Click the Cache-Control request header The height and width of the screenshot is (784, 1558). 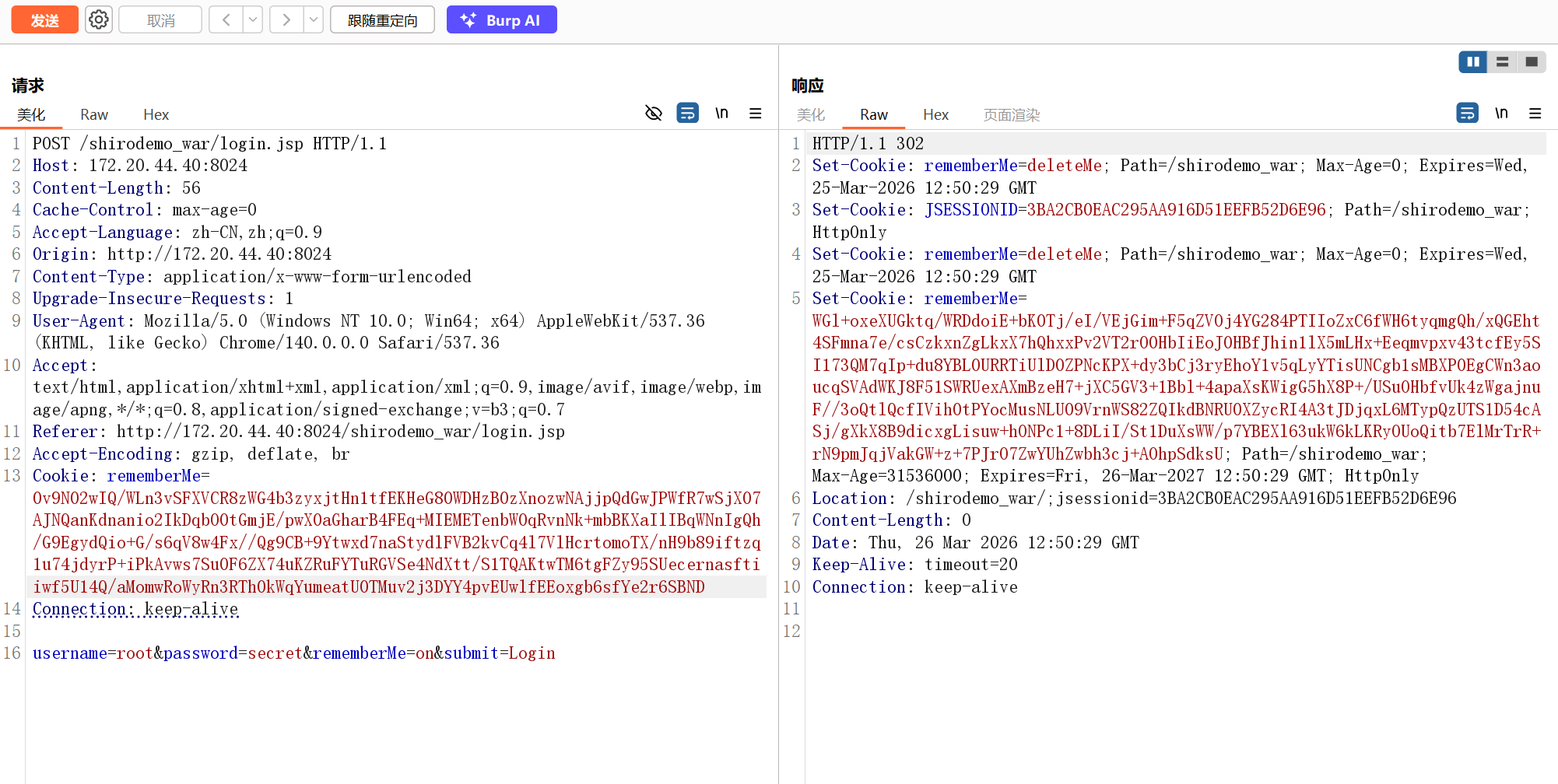(x=145, y=210)
